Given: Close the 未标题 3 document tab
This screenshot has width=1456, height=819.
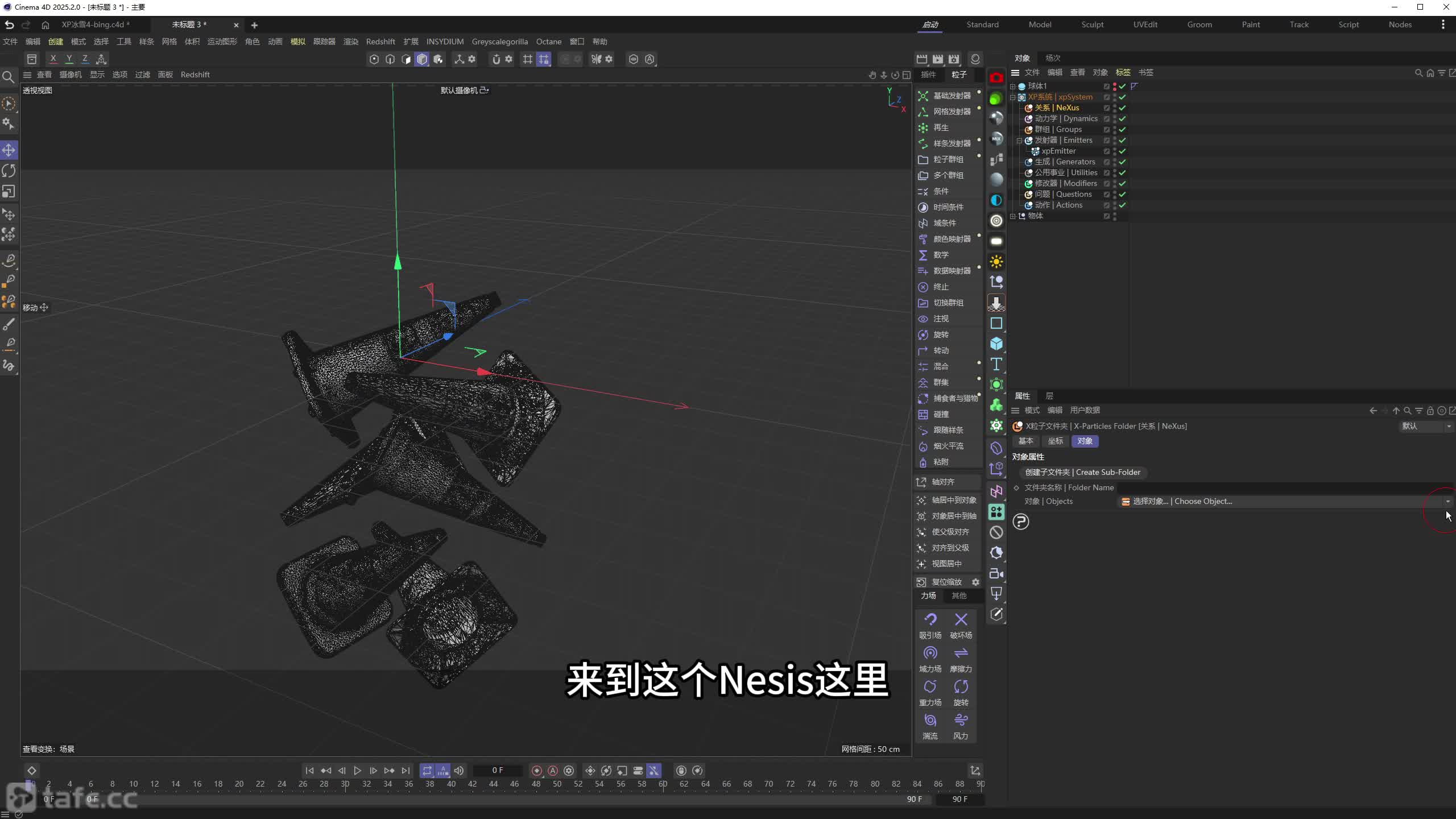Looking at the screenshot, I should (236, 25).
